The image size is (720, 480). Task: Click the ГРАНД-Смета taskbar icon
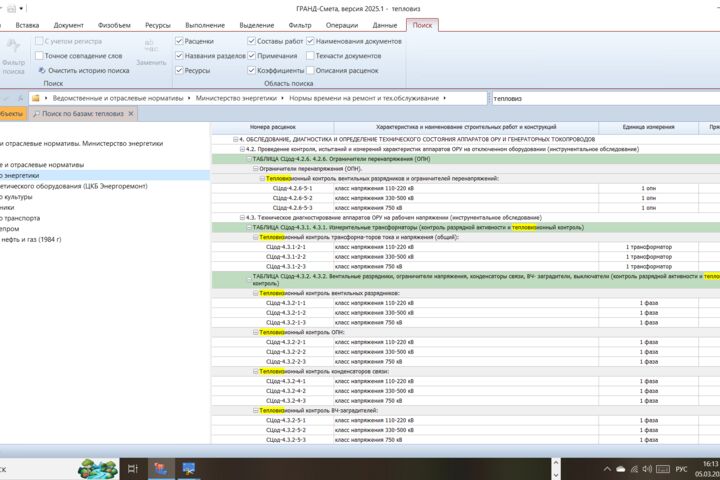(x=160, y=469)
